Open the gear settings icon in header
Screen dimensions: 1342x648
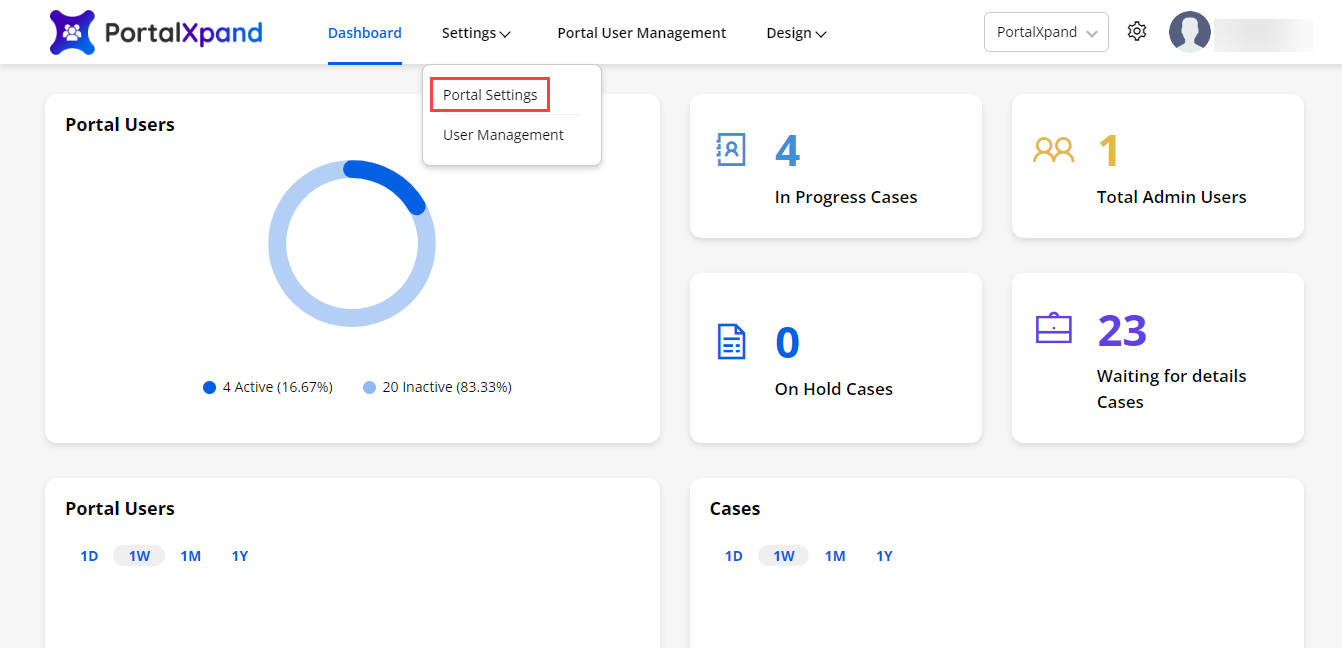pos(1136,32)
